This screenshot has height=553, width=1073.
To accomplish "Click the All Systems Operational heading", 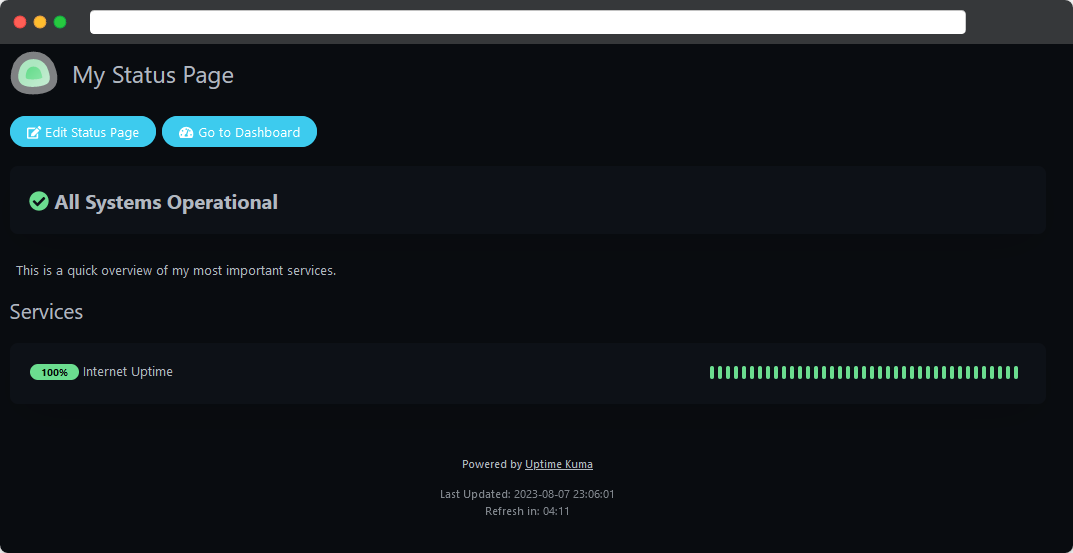I will pyautogui.click(x=166, y=202).
